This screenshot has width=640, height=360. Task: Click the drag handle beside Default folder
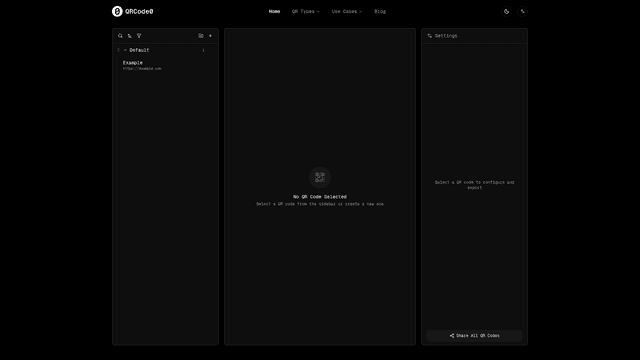pos(118,50)
